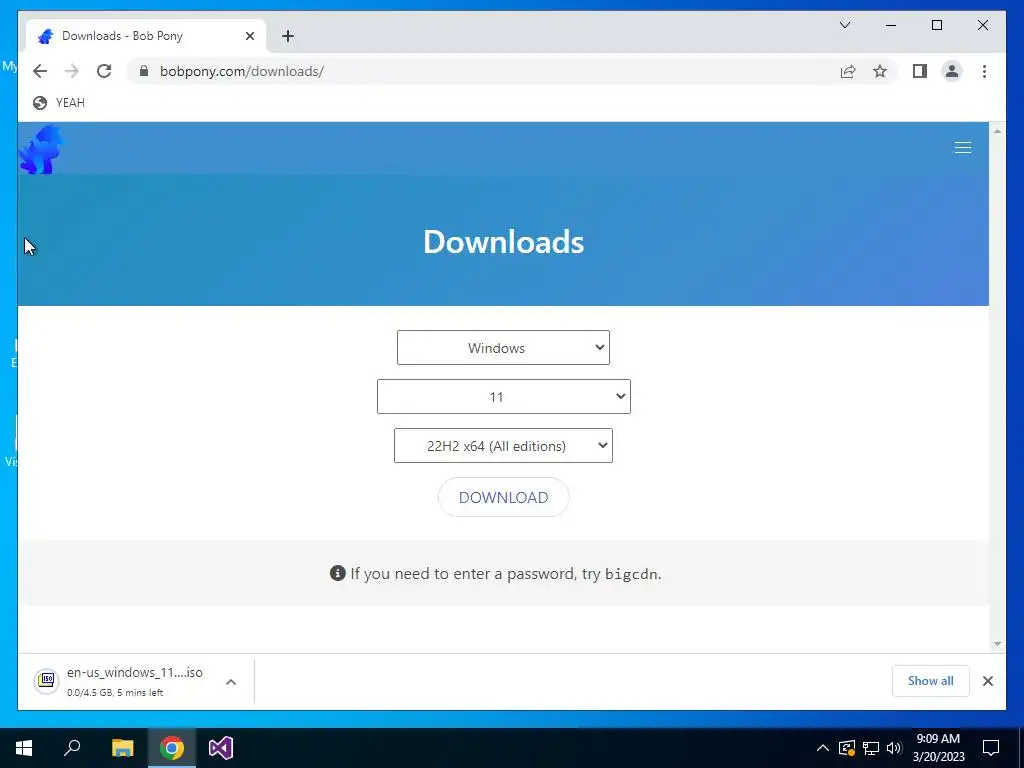This screenshot has height=768, width=1024.
Task: Open Visual Studio from the taskbar
Action: (x=221, y=748)
